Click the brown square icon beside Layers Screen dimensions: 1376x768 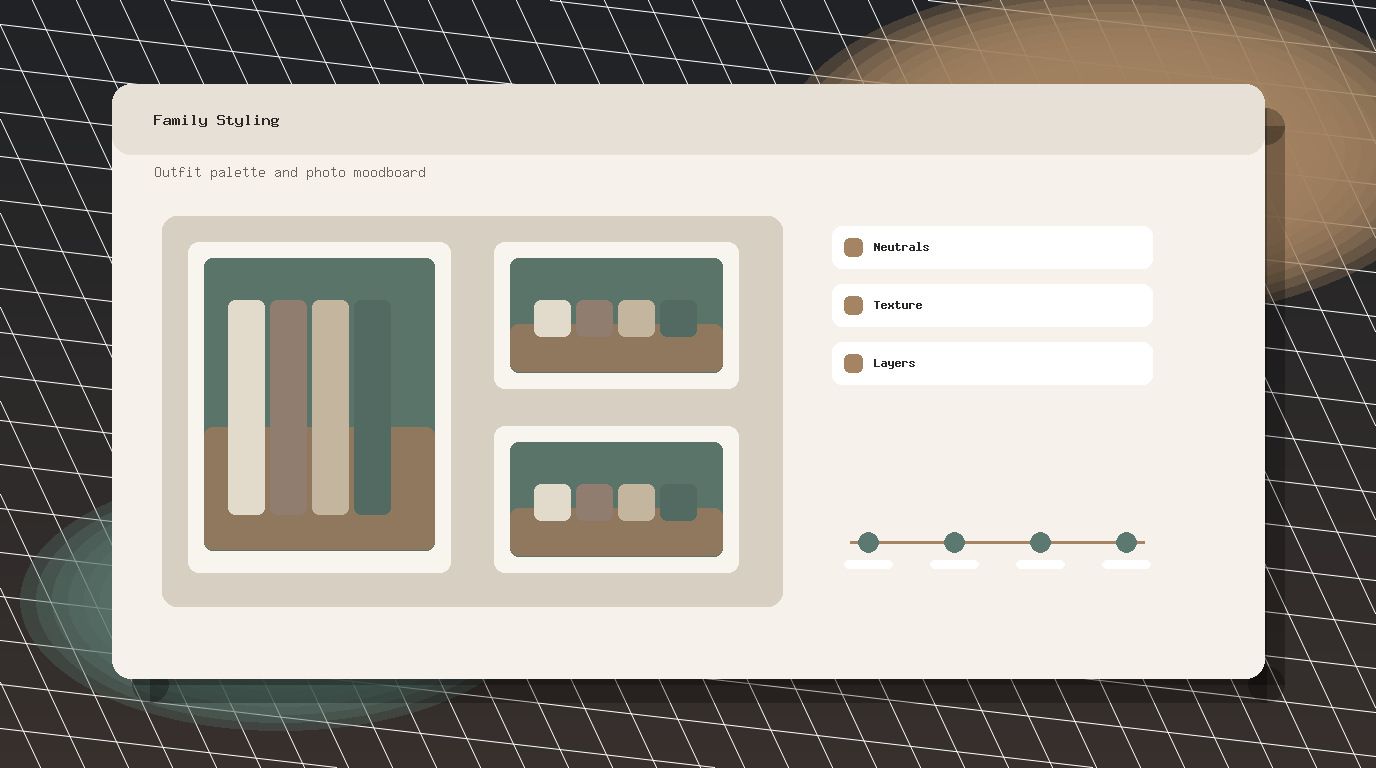click(853, 363)
